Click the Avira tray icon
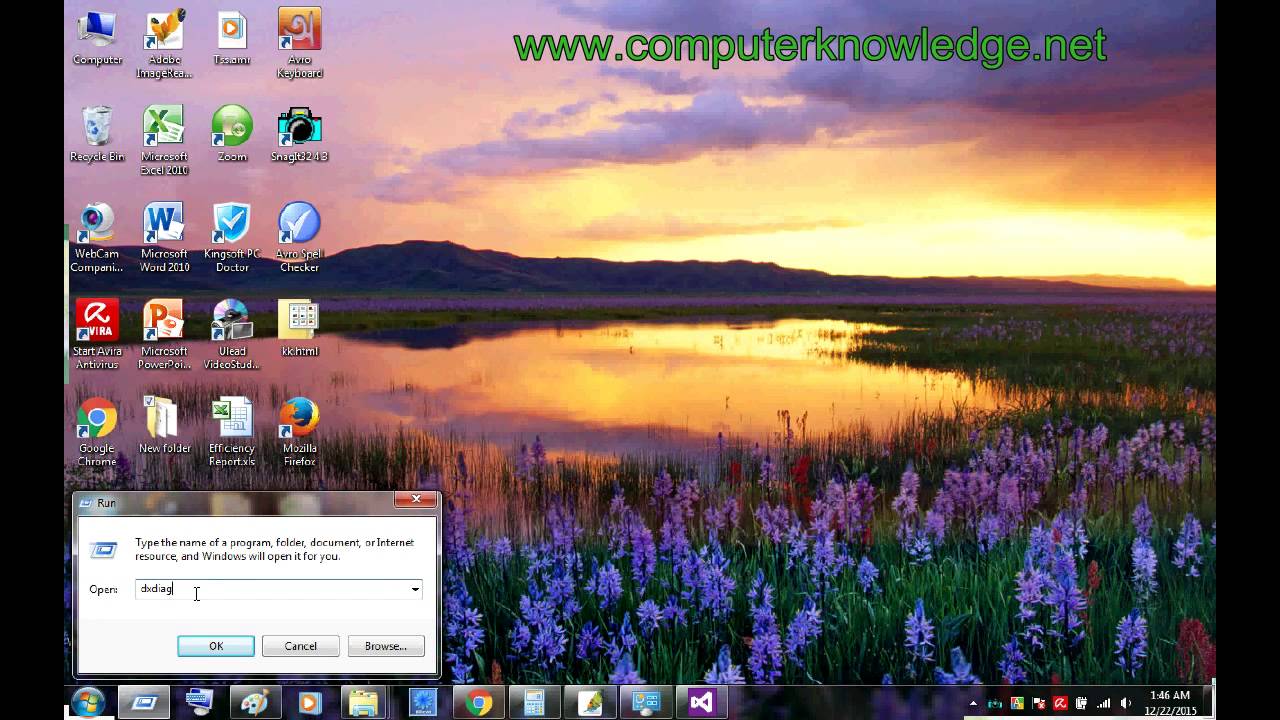The height and width of the screenshot is (720, 1280). pos(1060,703)
